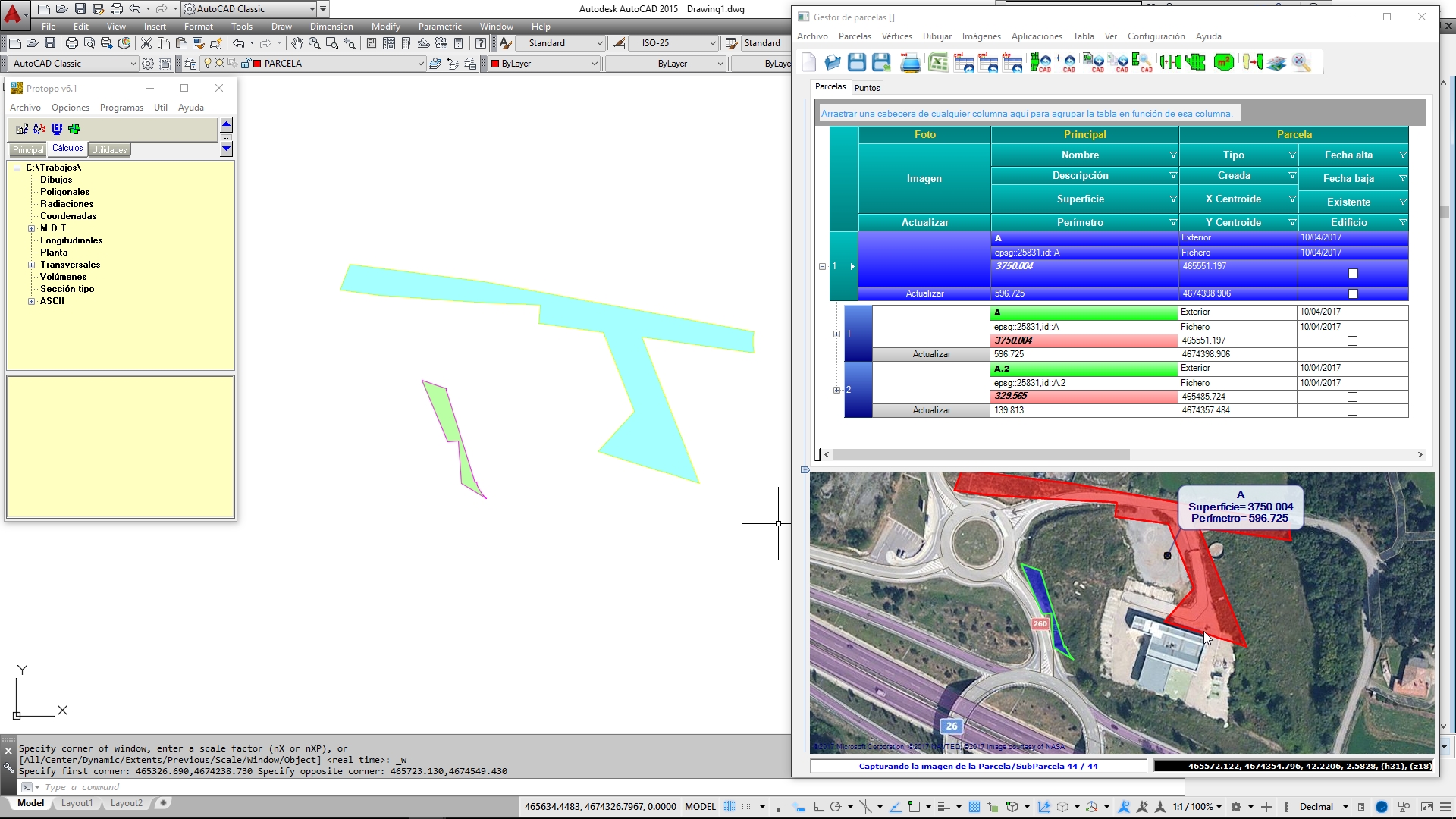Viewport: 1456px width, 819px height.
Task: Click the Cut scissors icon in AutoCAD toolbar
Action: (146, 43)
